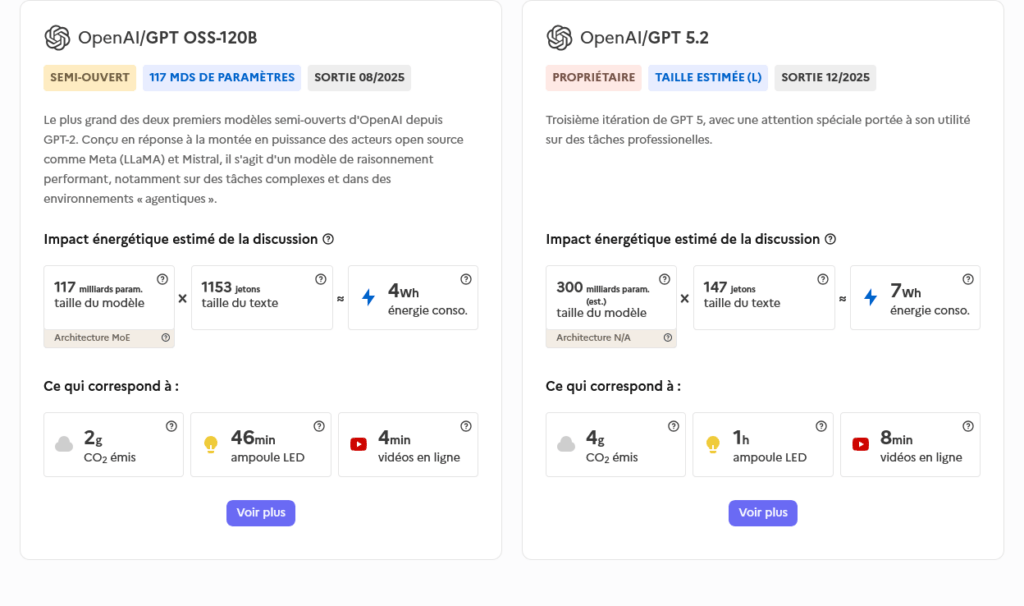Image resolution: width=1024 pixels, height=606 pixels.
Task: Click the SORTIE 08/2025 badge
Action: point(359,78)
